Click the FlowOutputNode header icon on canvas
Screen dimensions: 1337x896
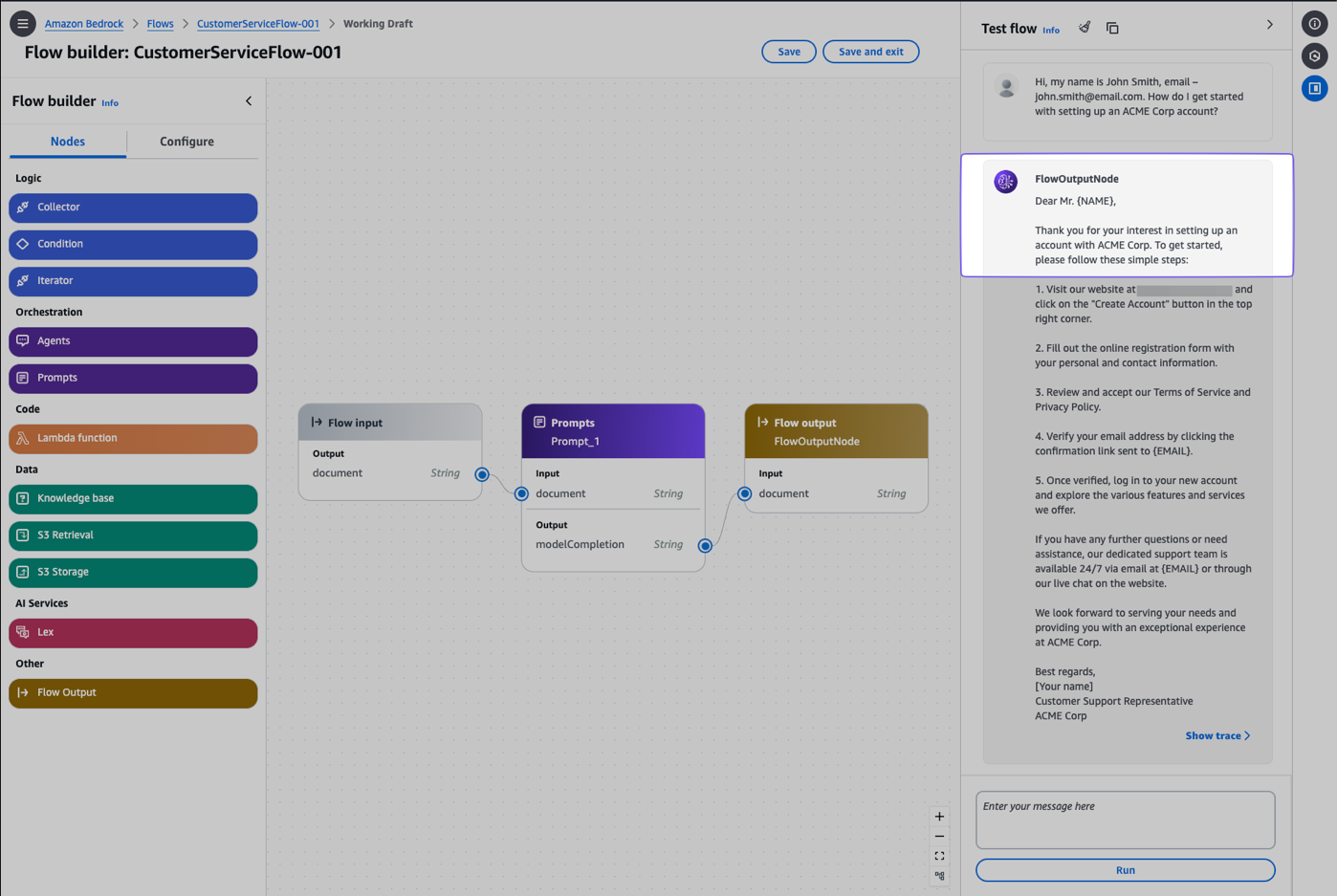click(763, 422)
